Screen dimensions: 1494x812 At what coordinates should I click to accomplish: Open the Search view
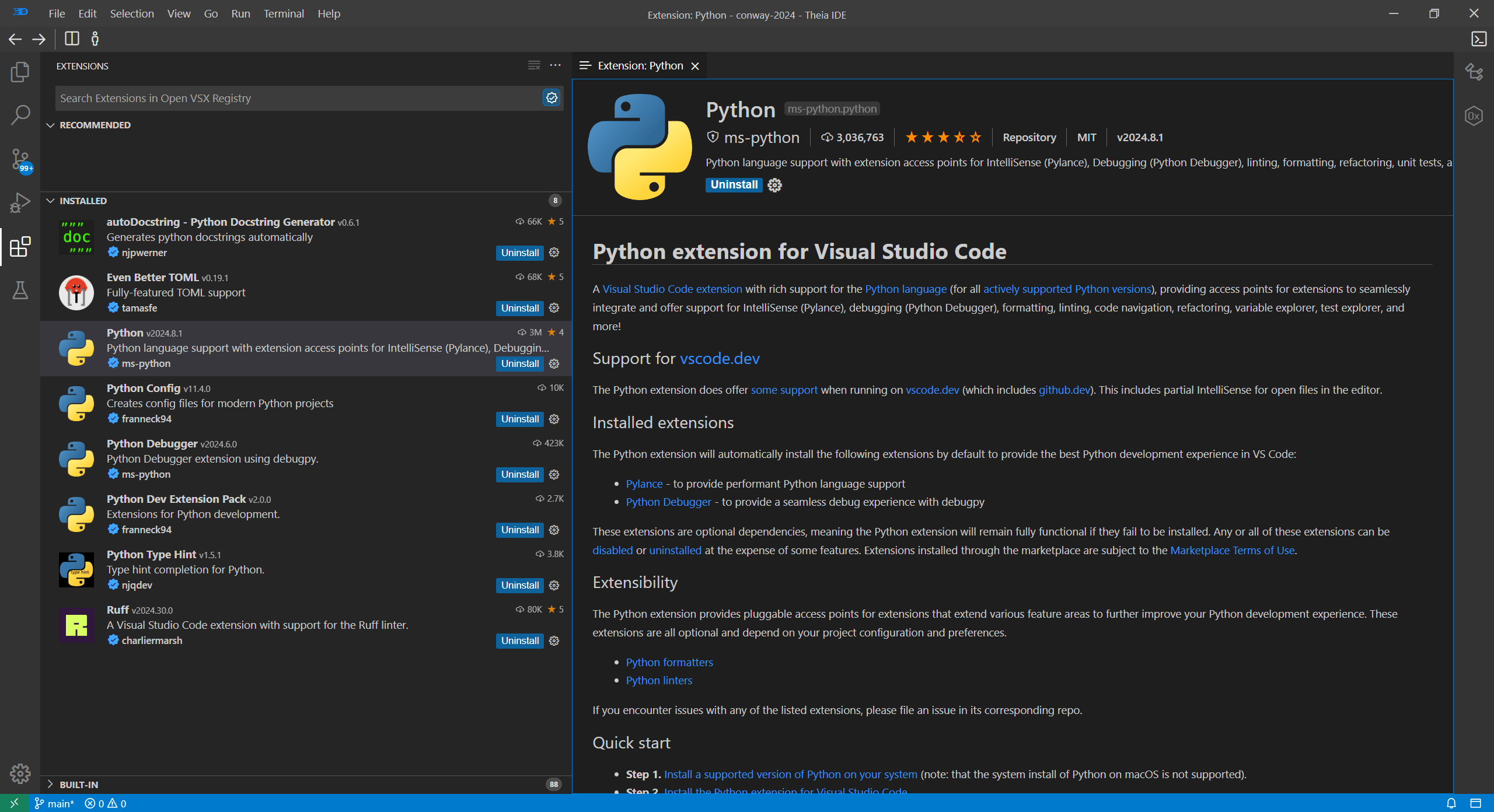tap(20, 115)
